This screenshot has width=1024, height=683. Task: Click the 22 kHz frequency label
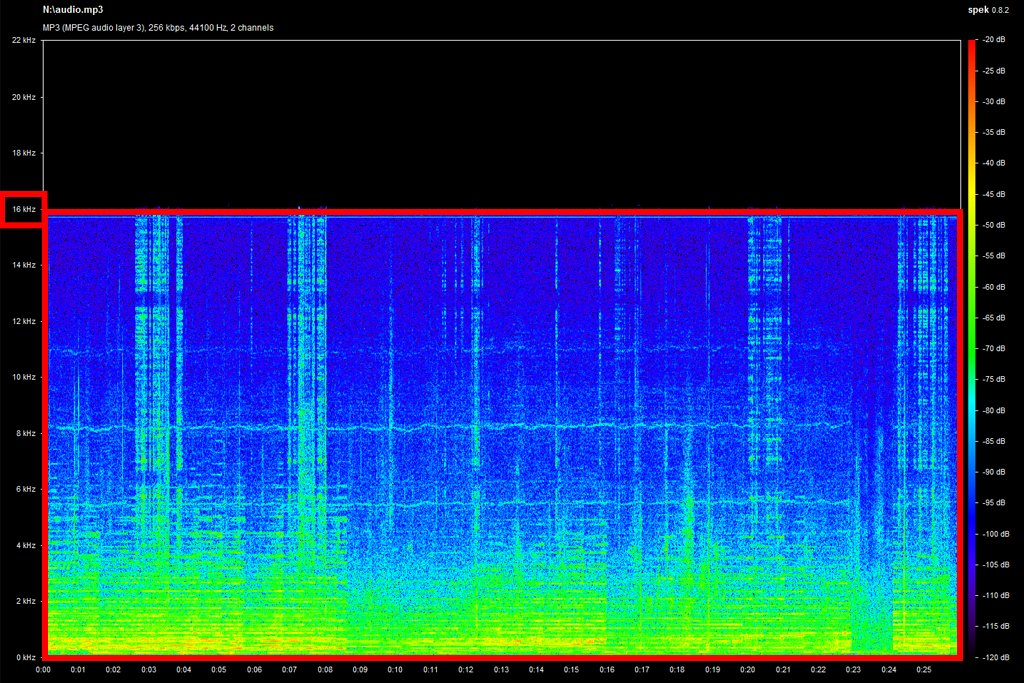[x=24, y=40]
